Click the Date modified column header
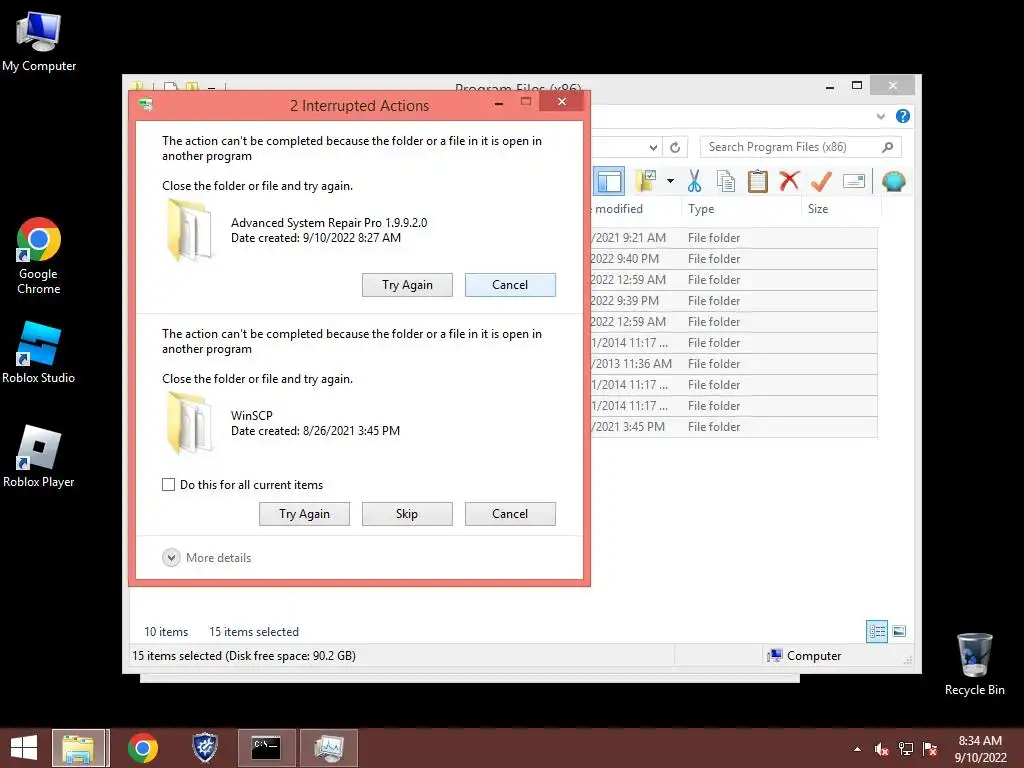The width and height of the screenshot is (1024, 768). (635, 209)
